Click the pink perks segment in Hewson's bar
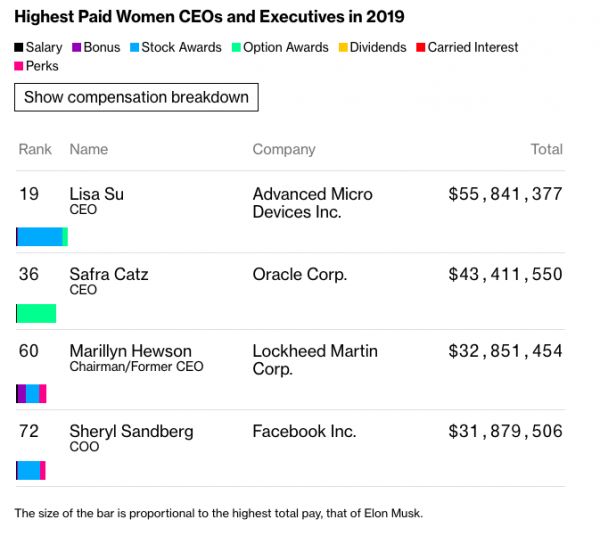This screenshot has width=600, height=536. point(43,394)
